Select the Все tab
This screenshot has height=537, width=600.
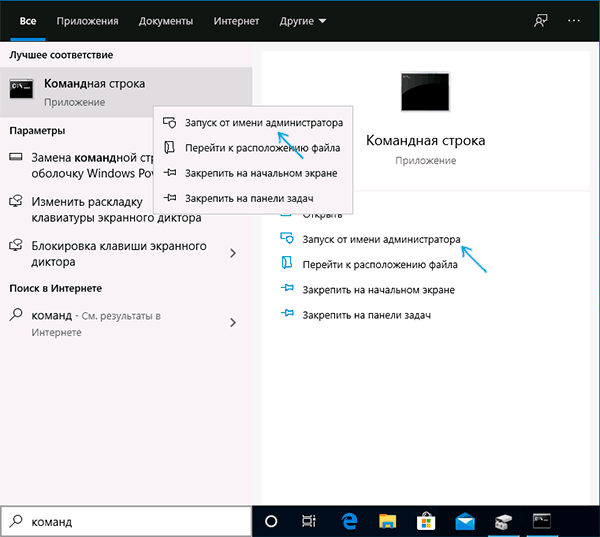[28, 21]
